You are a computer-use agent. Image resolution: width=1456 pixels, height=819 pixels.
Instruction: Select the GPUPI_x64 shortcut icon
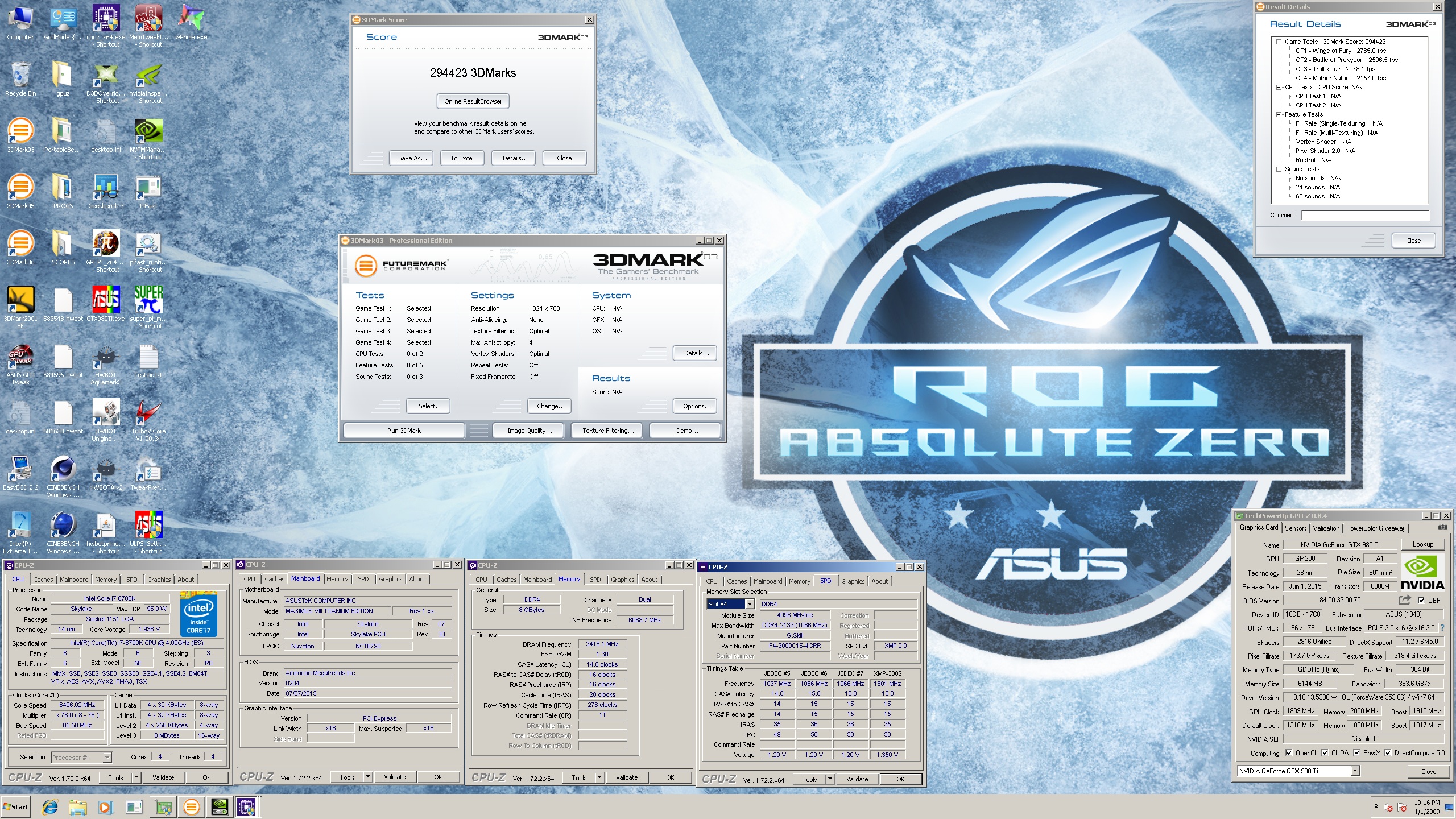point(106,251)
